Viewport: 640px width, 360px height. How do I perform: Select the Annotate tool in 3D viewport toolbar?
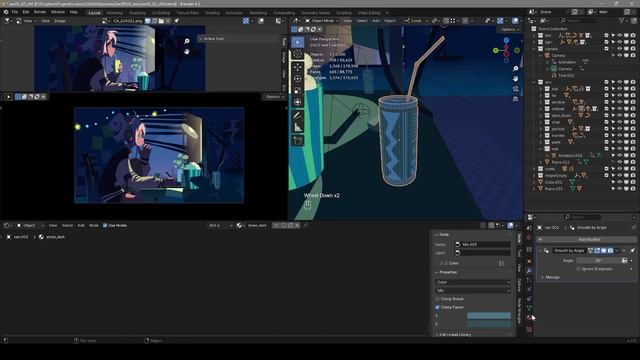[298, 116]
